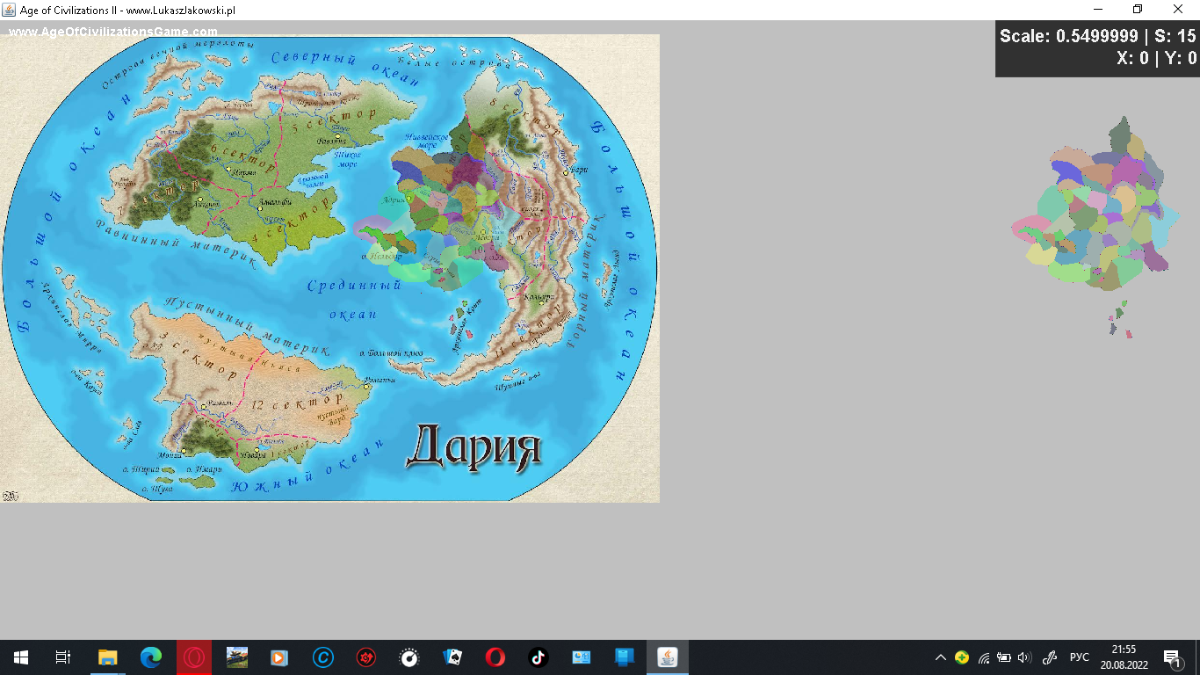This screenshot has height=675, width=1200.
Task: Open Opera GX with the red-highlighted taskbar icon
Action: tap(194, 657)
